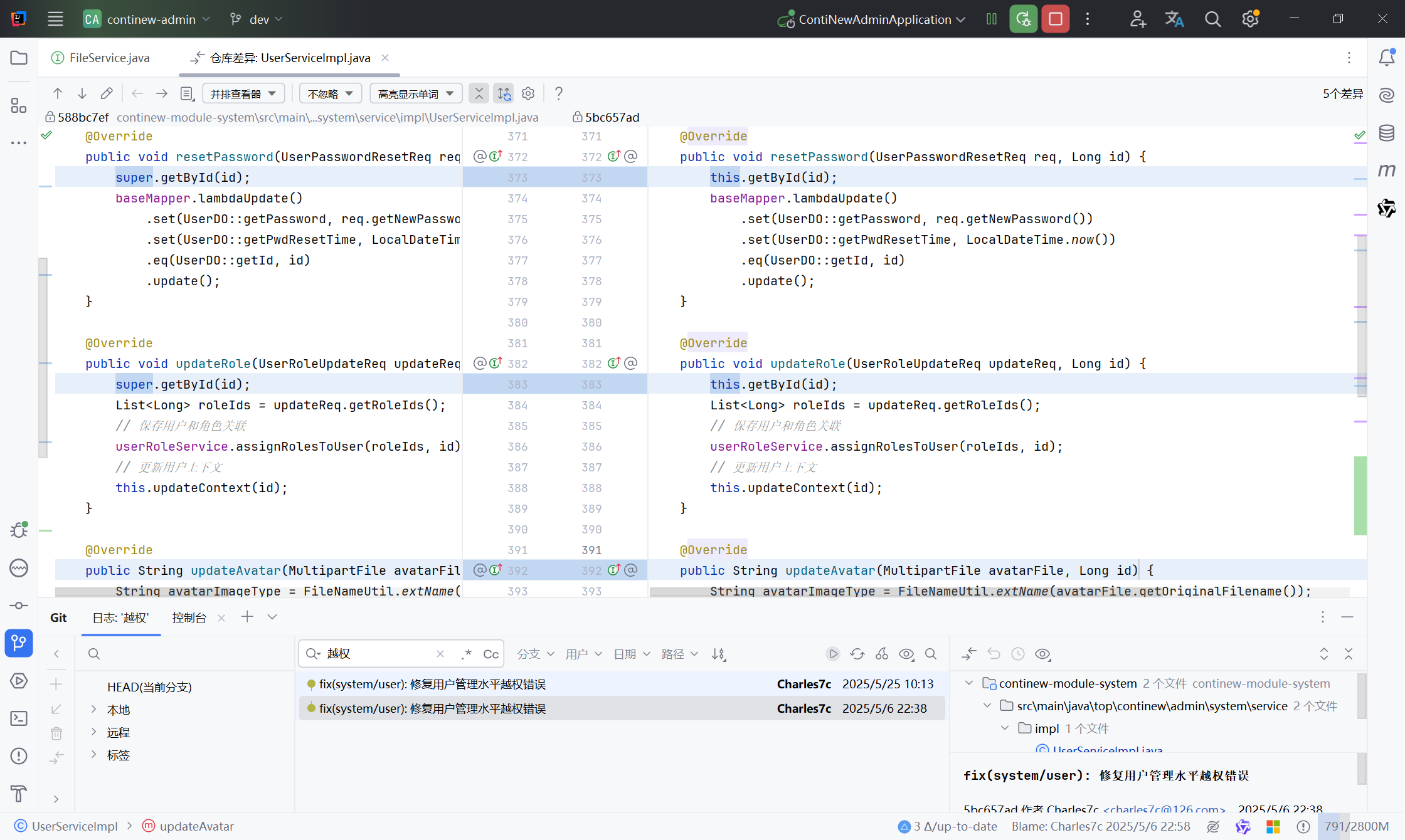Viewport: 1405px width, 840px height.
Task: Open IDE settings gear in title bar
Action: click(1251, 19)
